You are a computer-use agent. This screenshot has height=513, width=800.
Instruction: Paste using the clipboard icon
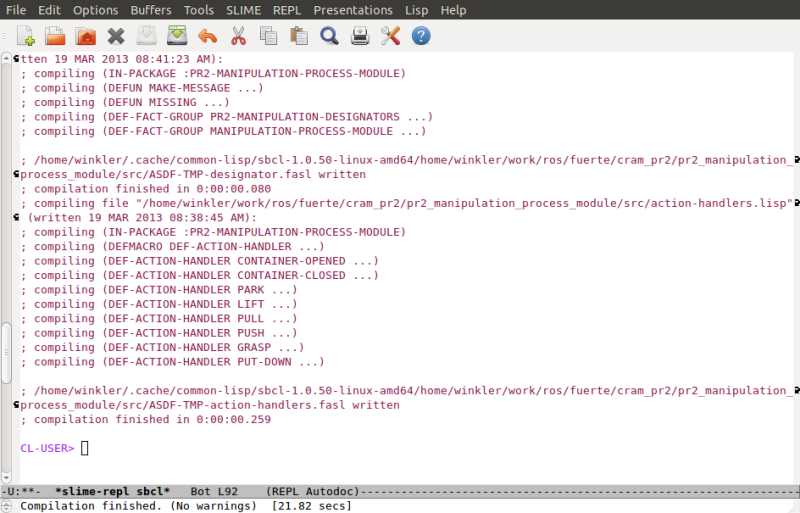pos(298,37)
